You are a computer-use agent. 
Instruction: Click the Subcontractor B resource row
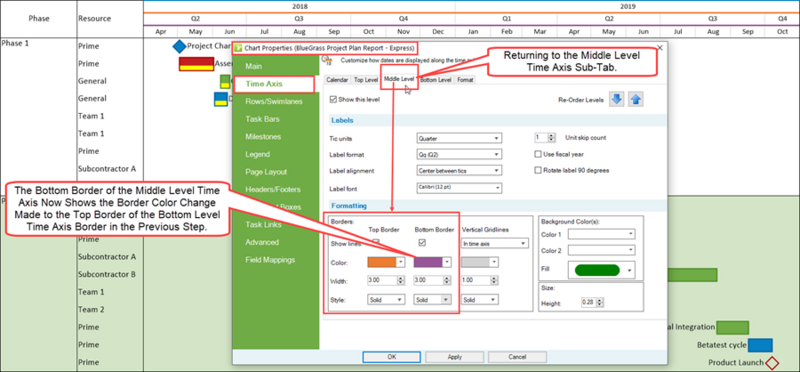(x=107, y=275)
